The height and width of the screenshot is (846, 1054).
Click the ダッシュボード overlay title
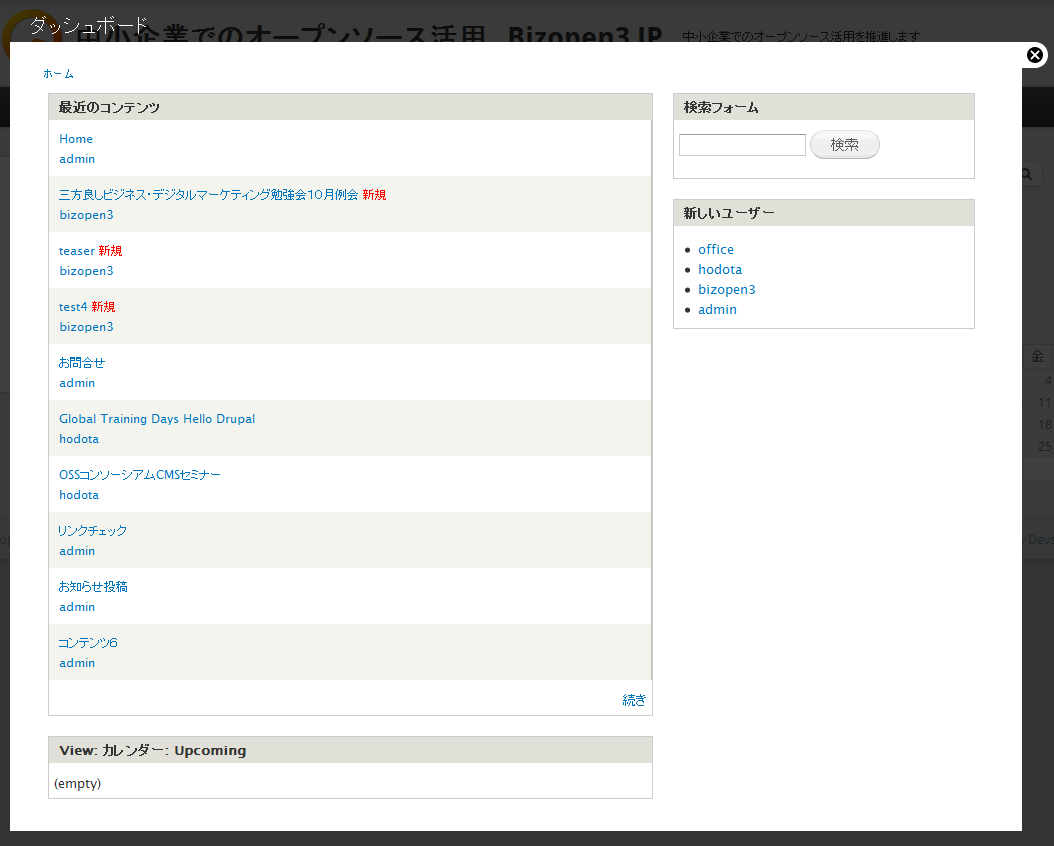pos(89,26)
